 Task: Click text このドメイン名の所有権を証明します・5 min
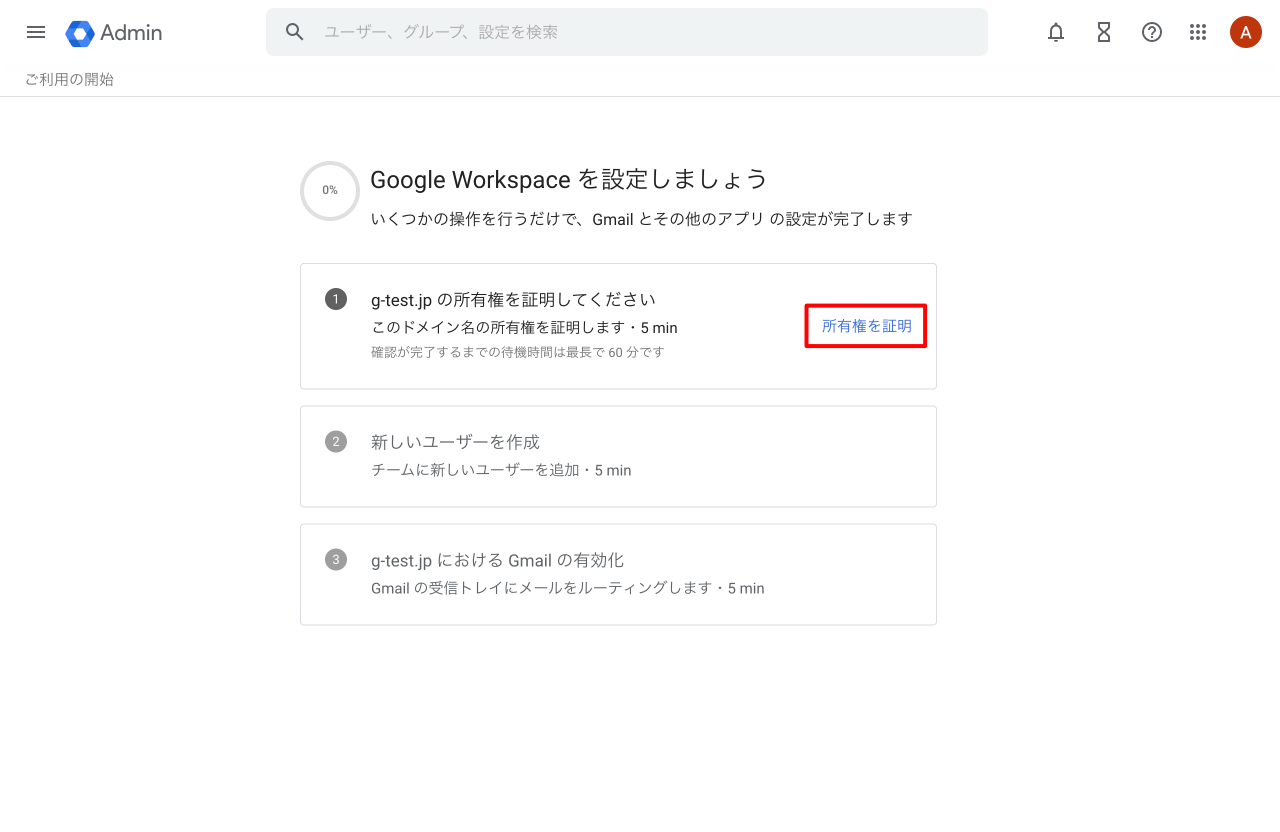pos(524,328)
